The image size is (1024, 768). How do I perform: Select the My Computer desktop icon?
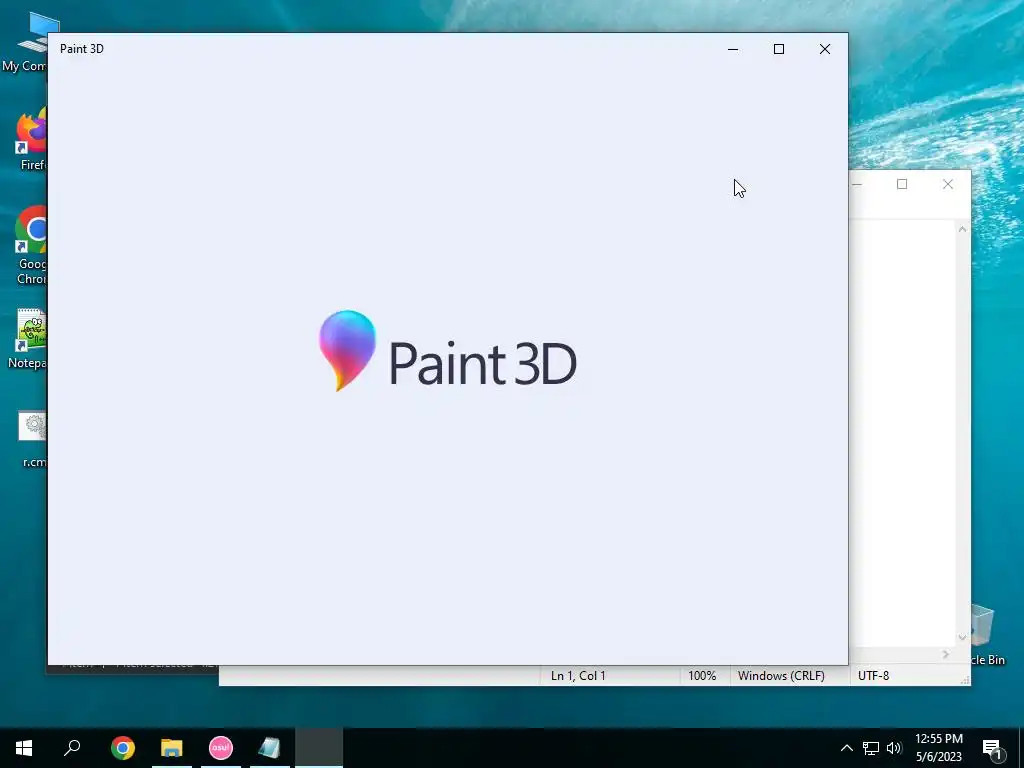[26, 41]
